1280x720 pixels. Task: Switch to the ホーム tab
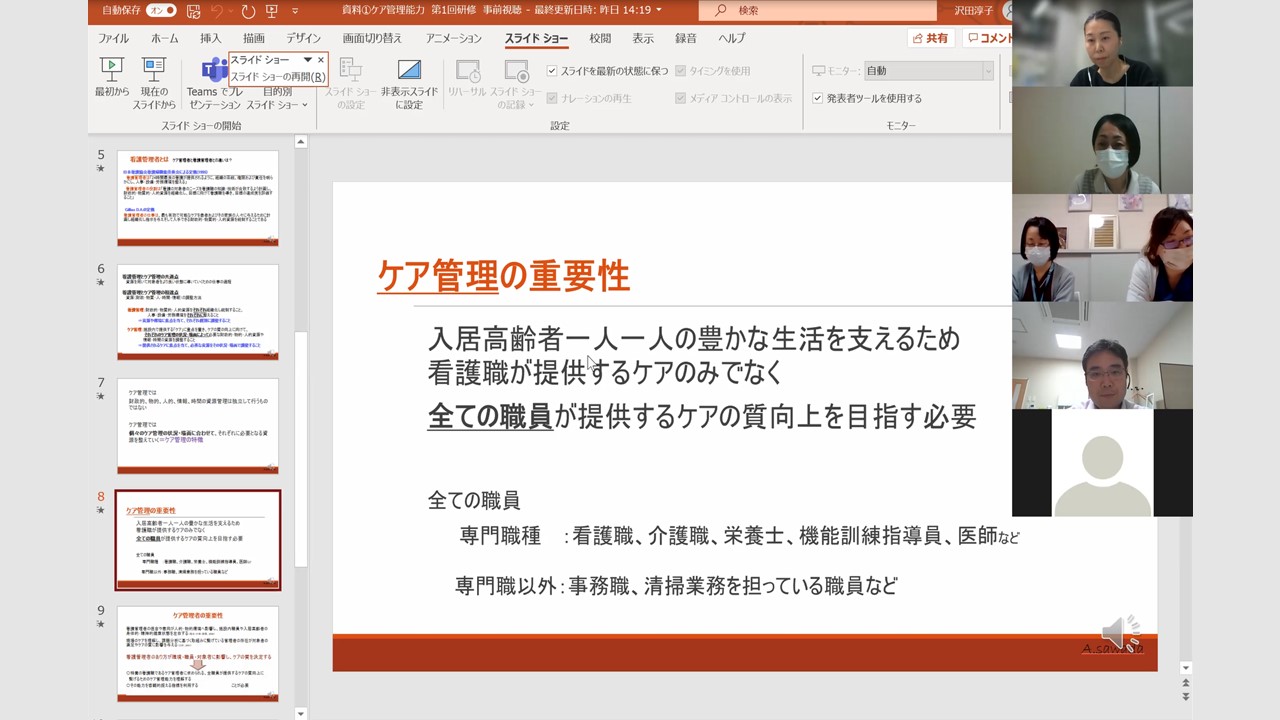click(x=165, y=38)
